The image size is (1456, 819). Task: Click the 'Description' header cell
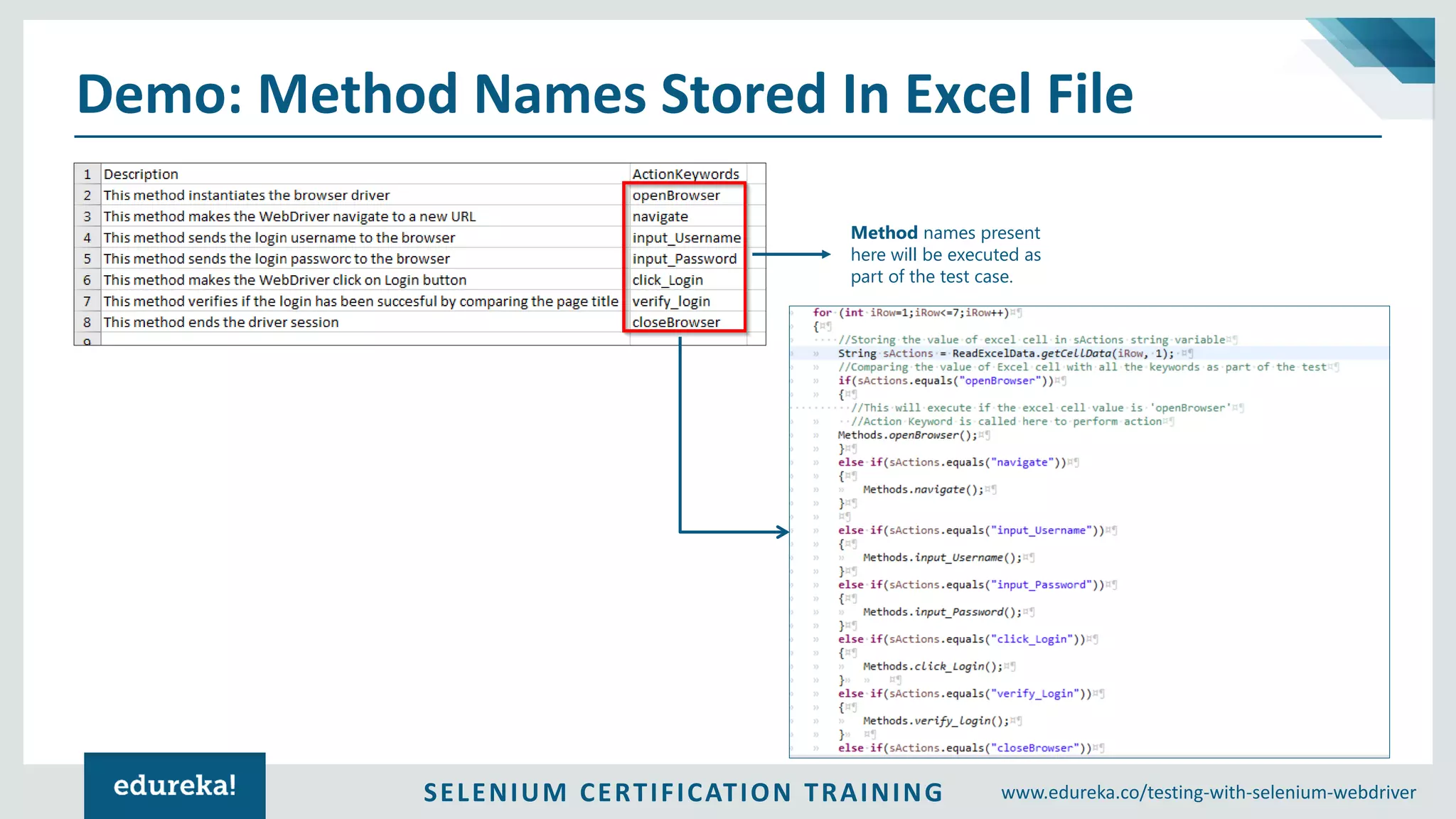pyautogui.click(x=365, y=174)
